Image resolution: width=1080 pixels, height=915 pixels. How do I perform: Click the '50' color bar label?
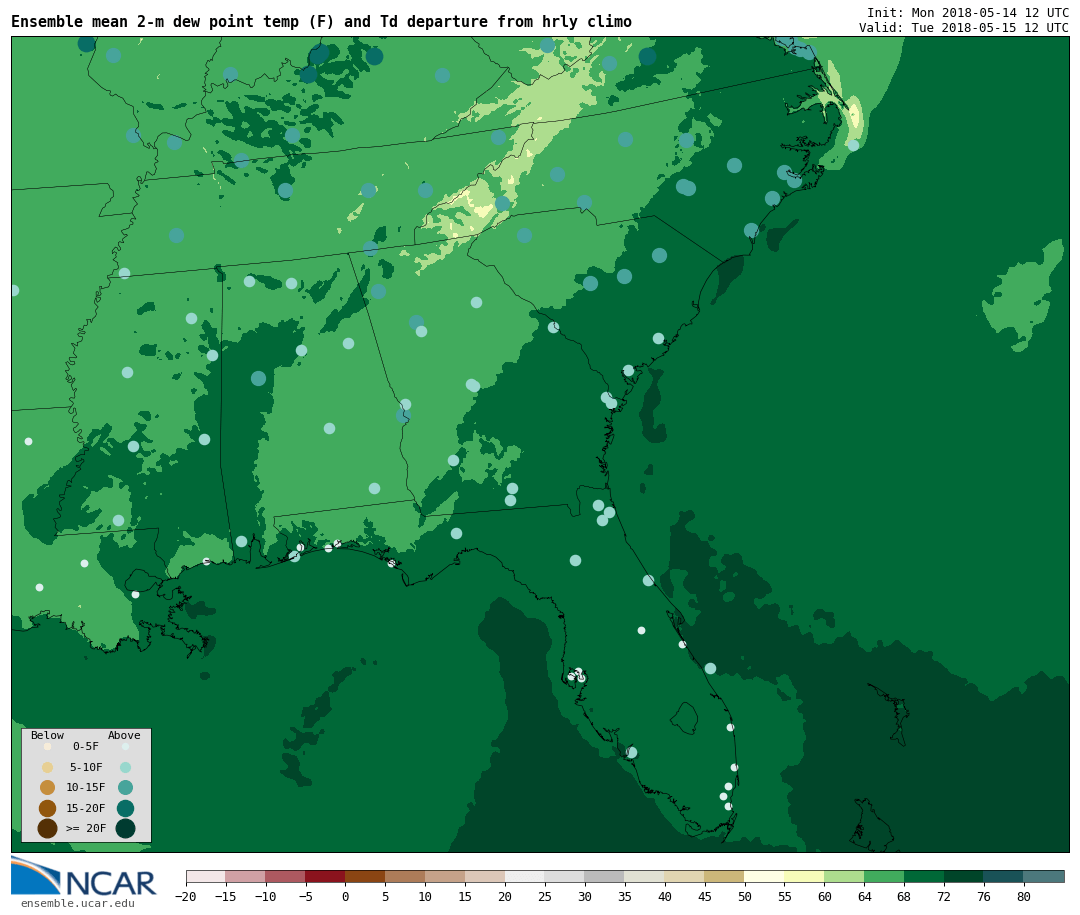click(745, 897)
